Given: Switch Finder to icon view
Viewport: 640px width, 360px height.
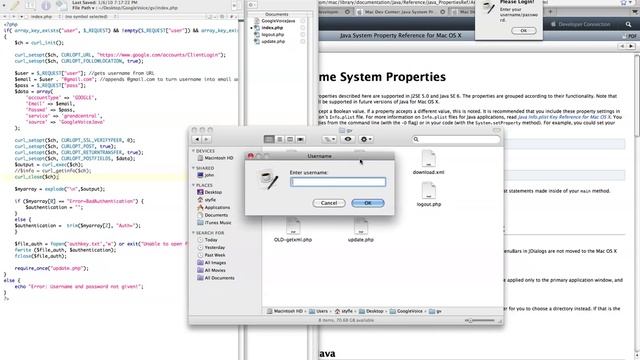Looking at the screenshot, I should pyautogui.click(x=269, y=139).
